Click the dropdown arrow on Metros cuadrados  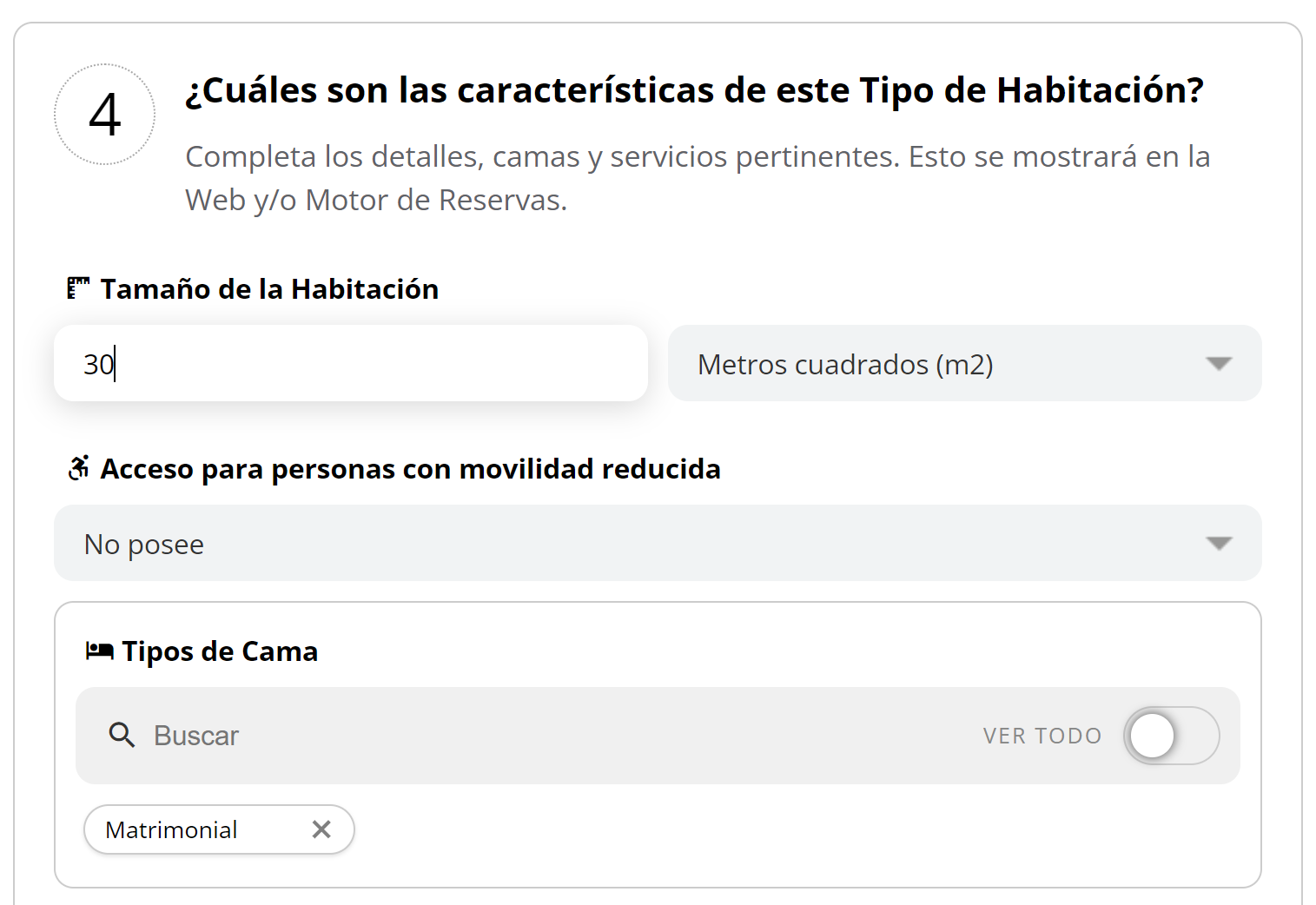pyautogui.click(x=1220, y=364)
